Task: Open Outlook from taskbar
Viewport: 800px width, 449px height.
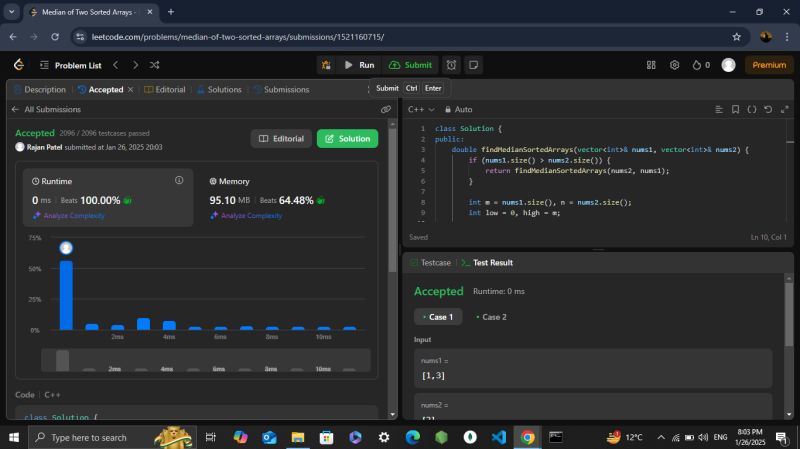Action: [269, 437]
